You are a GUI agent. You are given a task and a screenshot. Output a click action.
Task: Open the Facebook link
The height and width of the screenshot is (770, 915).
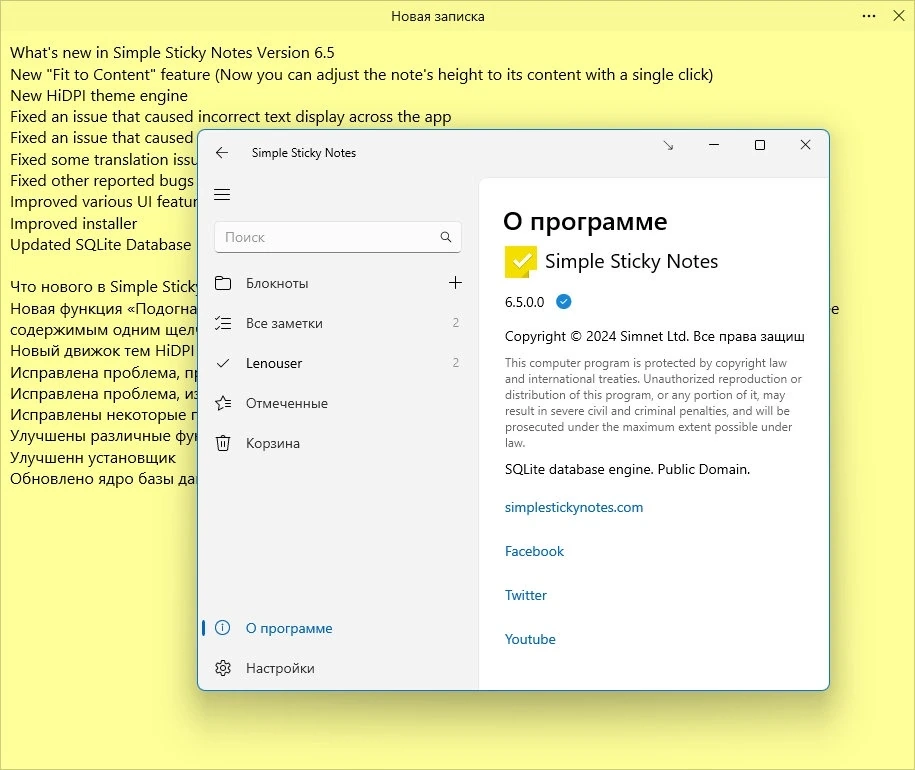[535, 551]
